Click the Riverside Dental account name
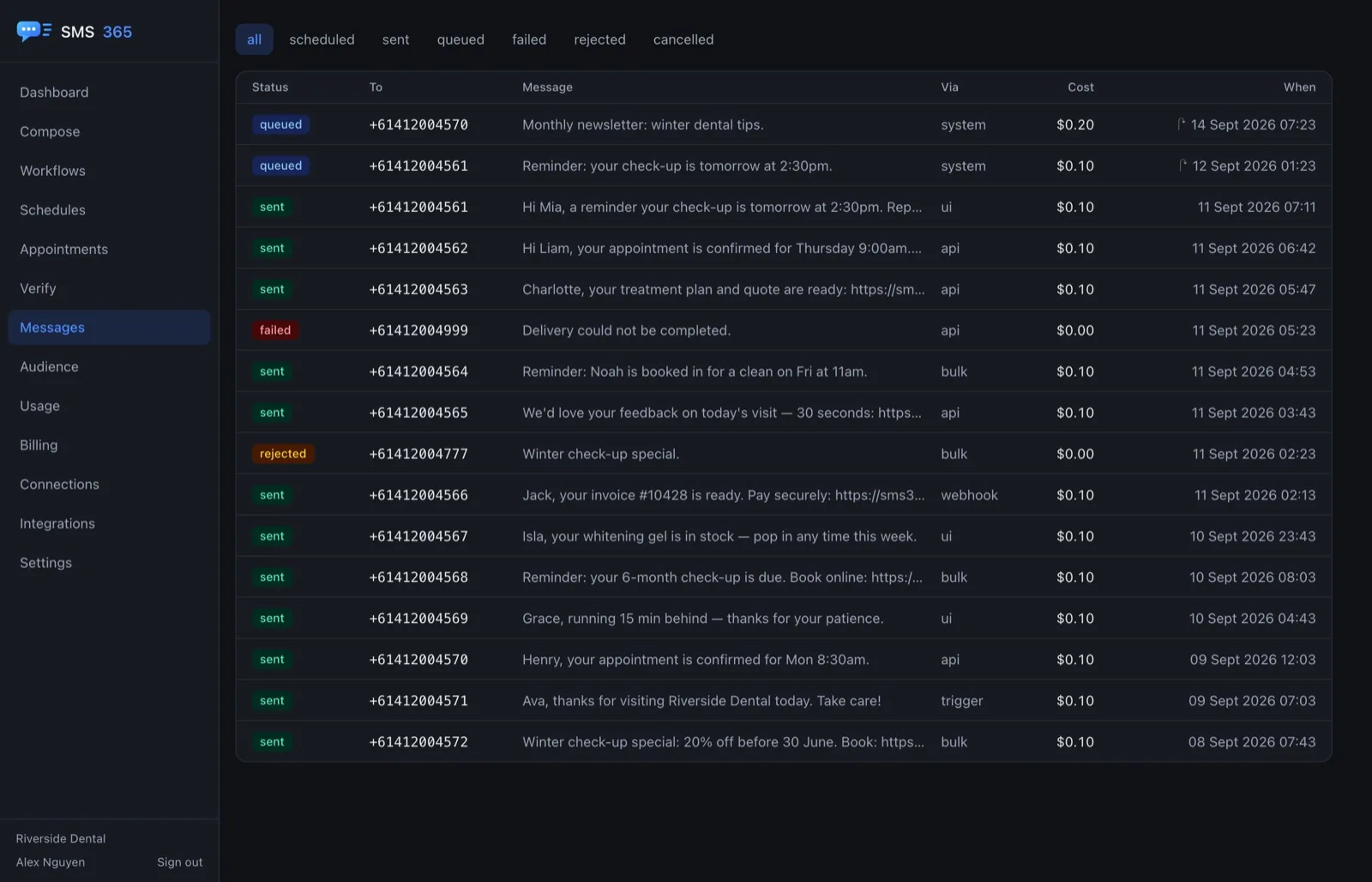Viewport: 1372px width, 882px height. point(61,838)
